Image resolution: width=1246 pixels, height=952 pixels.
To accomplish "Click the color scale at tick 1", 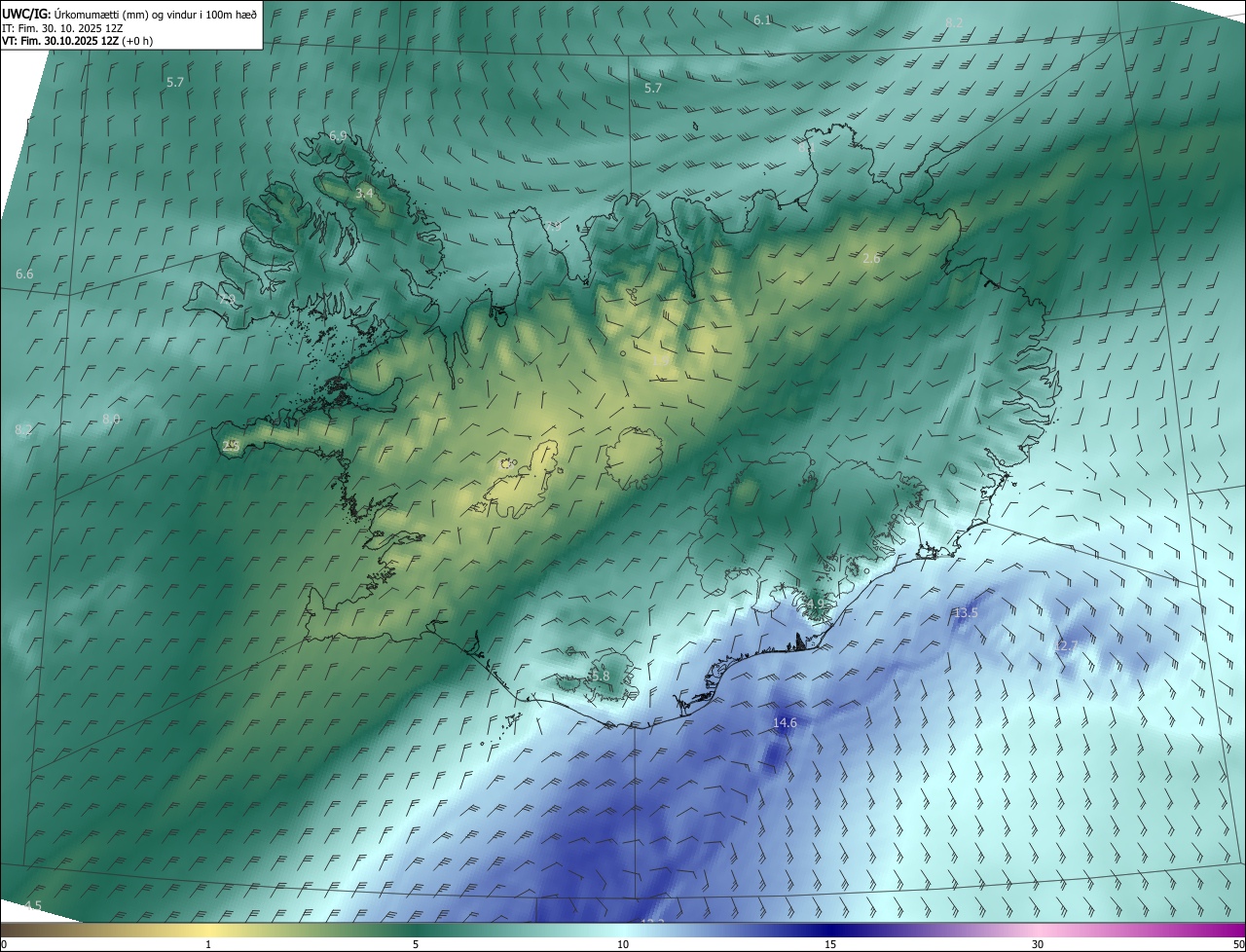I will (x=208, y=931).
